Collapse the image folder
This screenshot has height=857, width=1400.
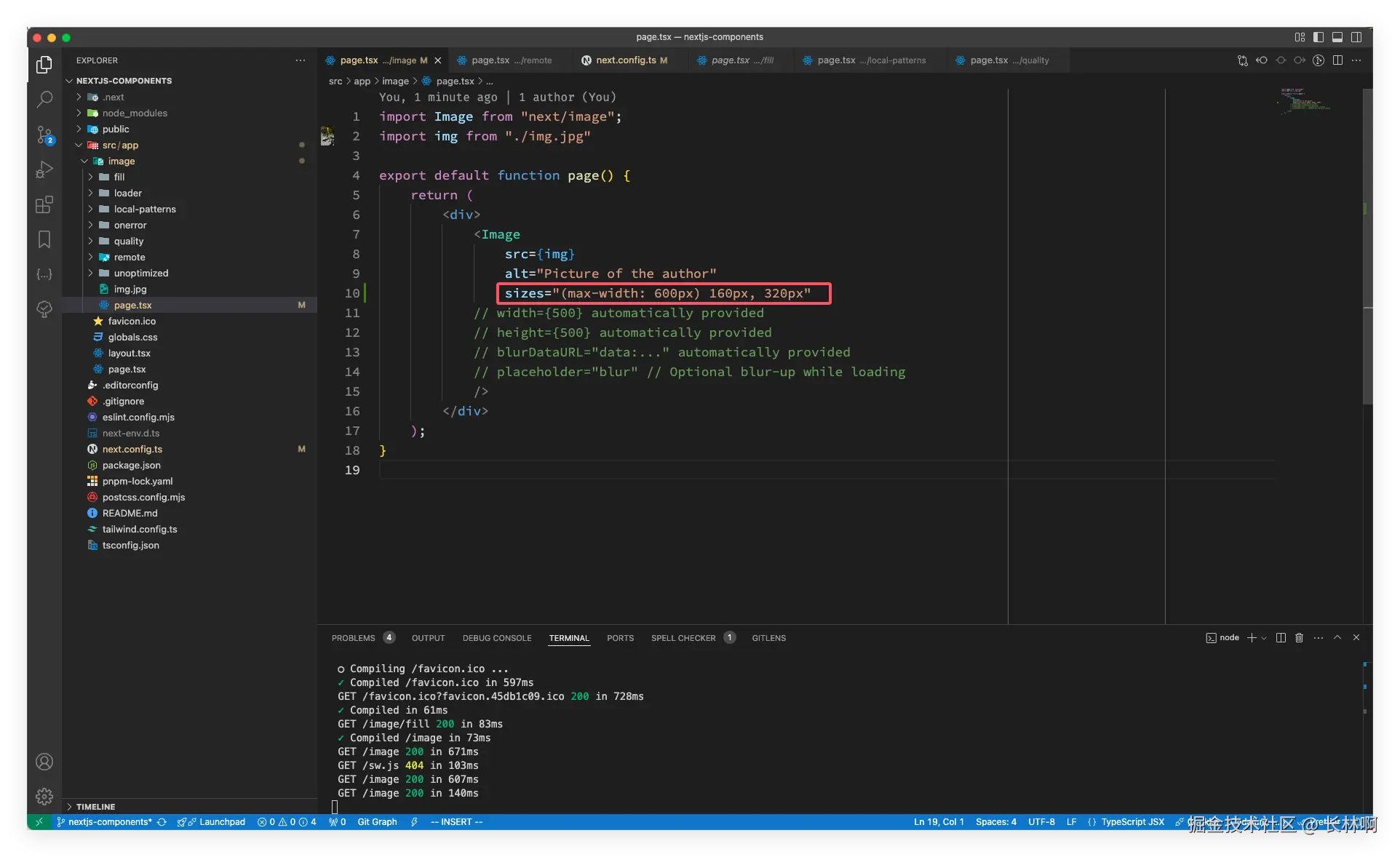click(x=121, y=161)
